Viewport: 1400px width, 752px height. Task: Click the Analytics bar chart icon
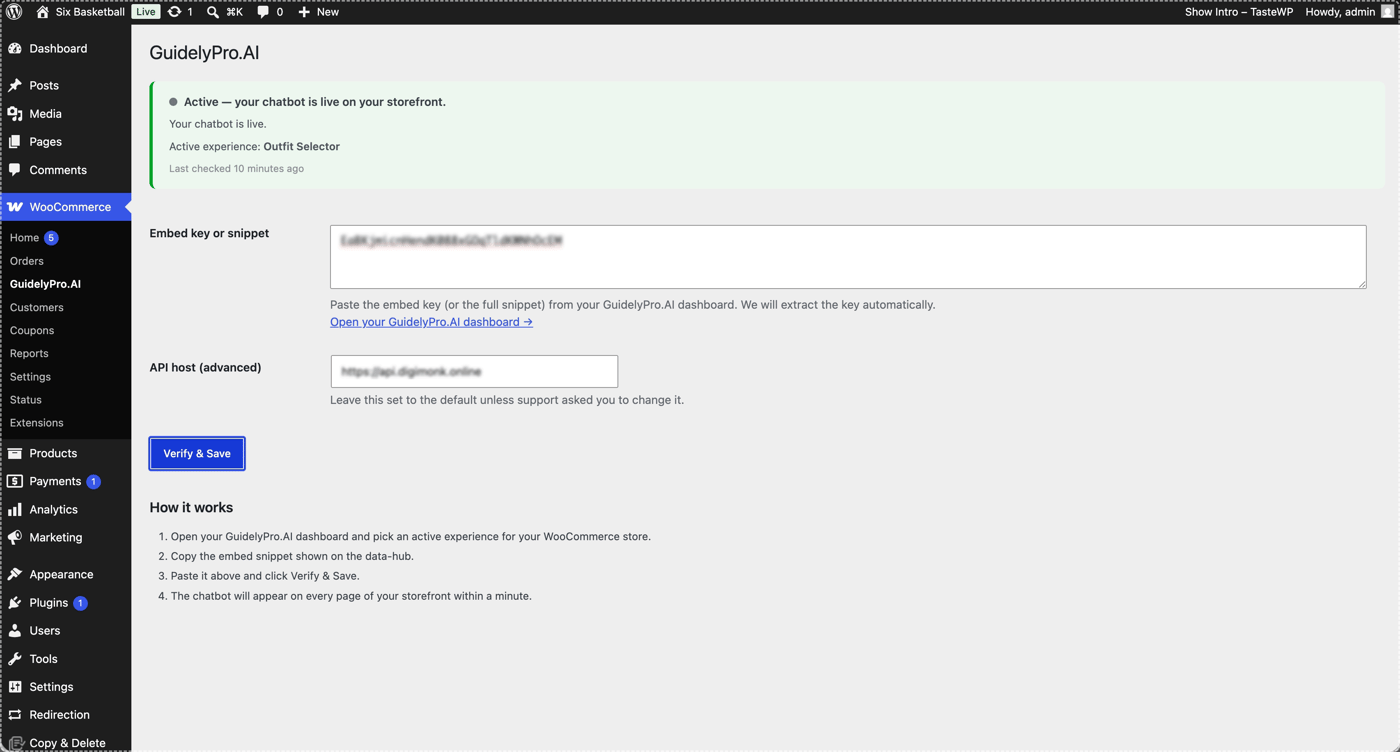click(x=15, y=509)
